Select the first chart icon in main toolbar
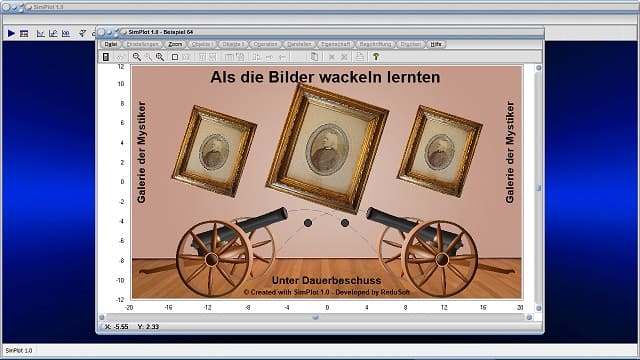This screenshot has width=640, height=360. point(40,33)
